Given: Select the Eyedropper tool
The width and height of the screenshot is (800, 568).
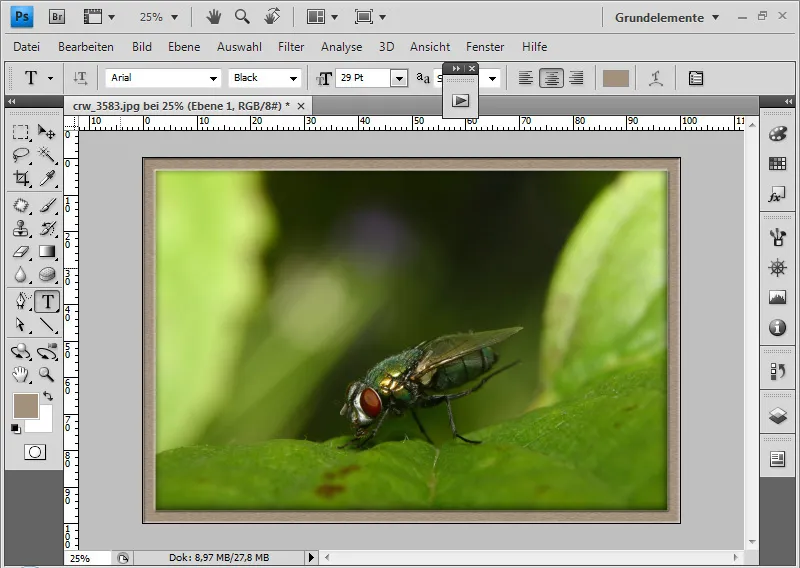Looking at the screenshot, I should tap(47, 178).
